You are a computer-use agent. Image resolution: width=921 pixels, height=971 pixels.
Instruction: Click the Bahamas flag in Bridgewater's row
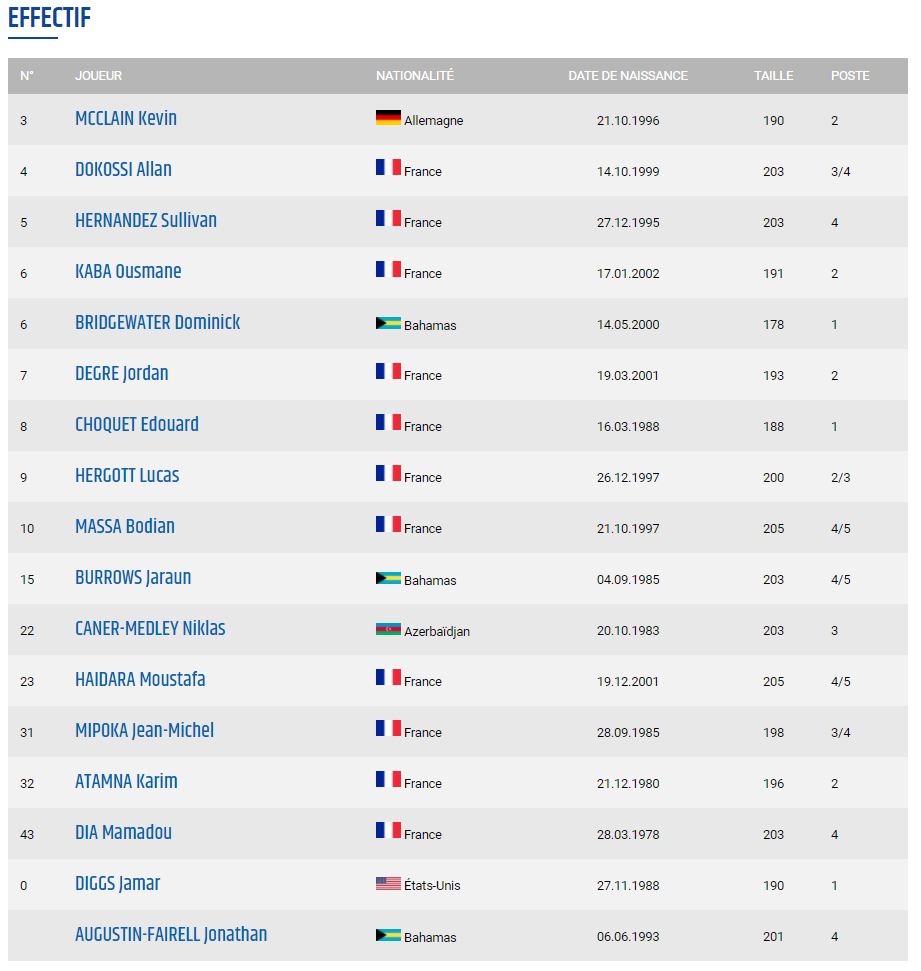[388, 323]
